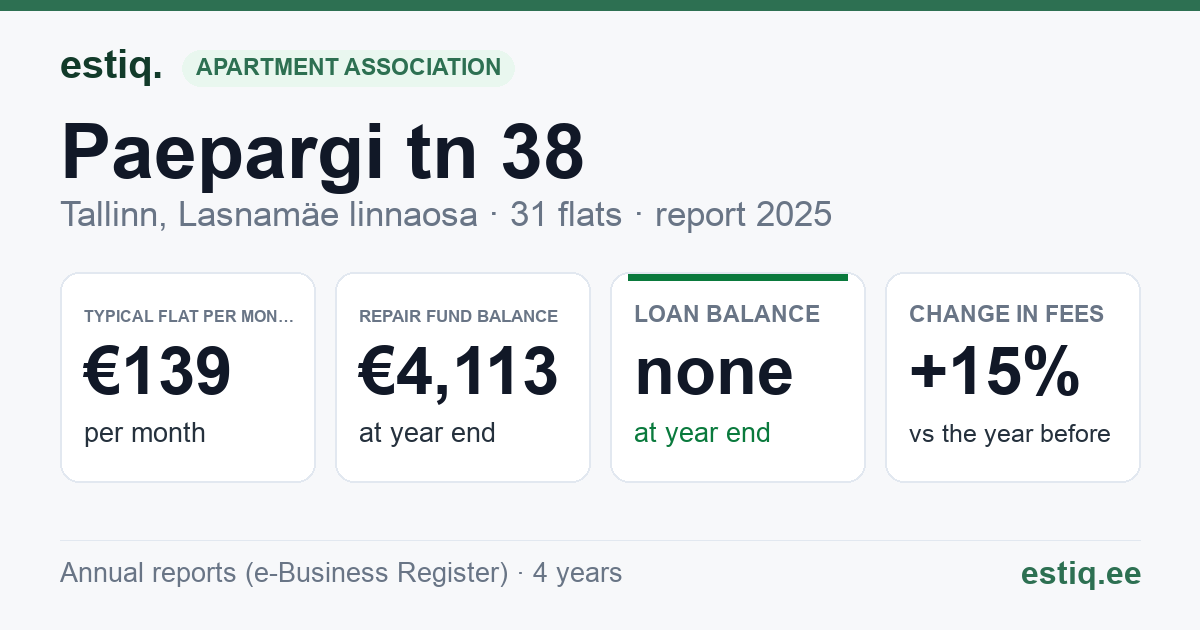The image size is (1200, 630).
Task: Click the TYPICAL FLAT PER MON… label
Action: point(189,316)
